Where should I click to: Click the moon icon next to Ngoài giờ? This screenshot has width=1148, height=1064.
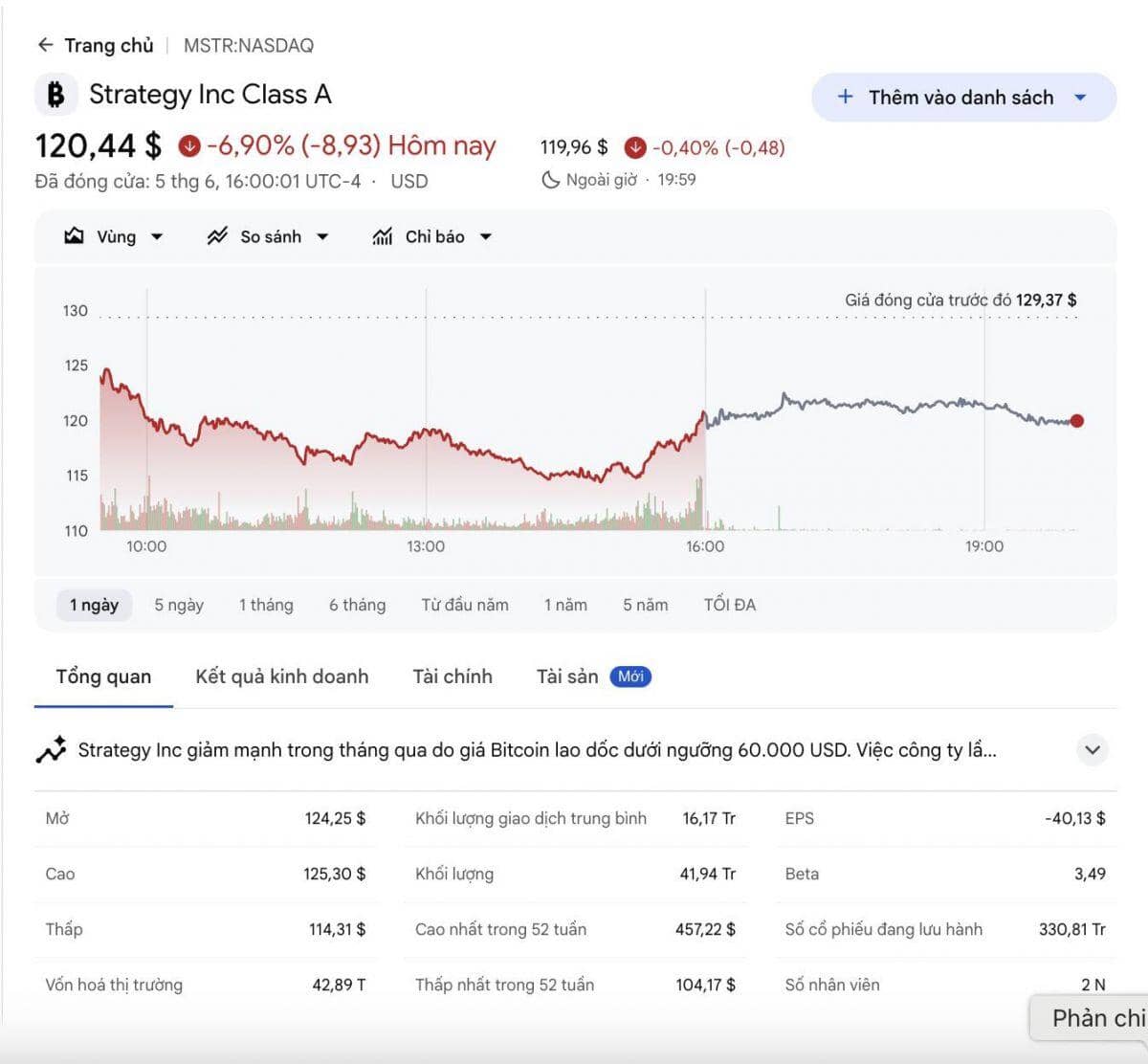[550, 180]
